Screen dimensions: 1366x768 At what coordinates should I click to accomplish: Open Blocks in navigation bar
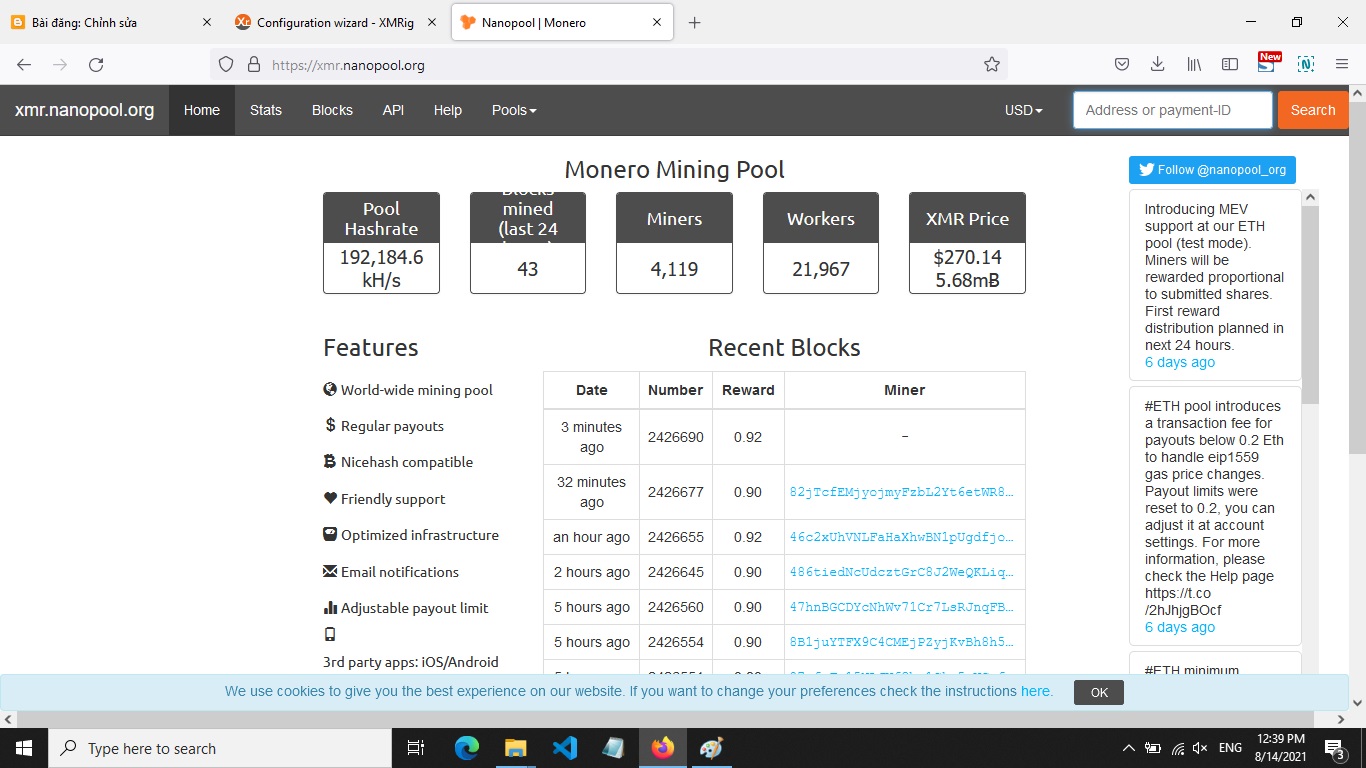(x=332, y=110)
